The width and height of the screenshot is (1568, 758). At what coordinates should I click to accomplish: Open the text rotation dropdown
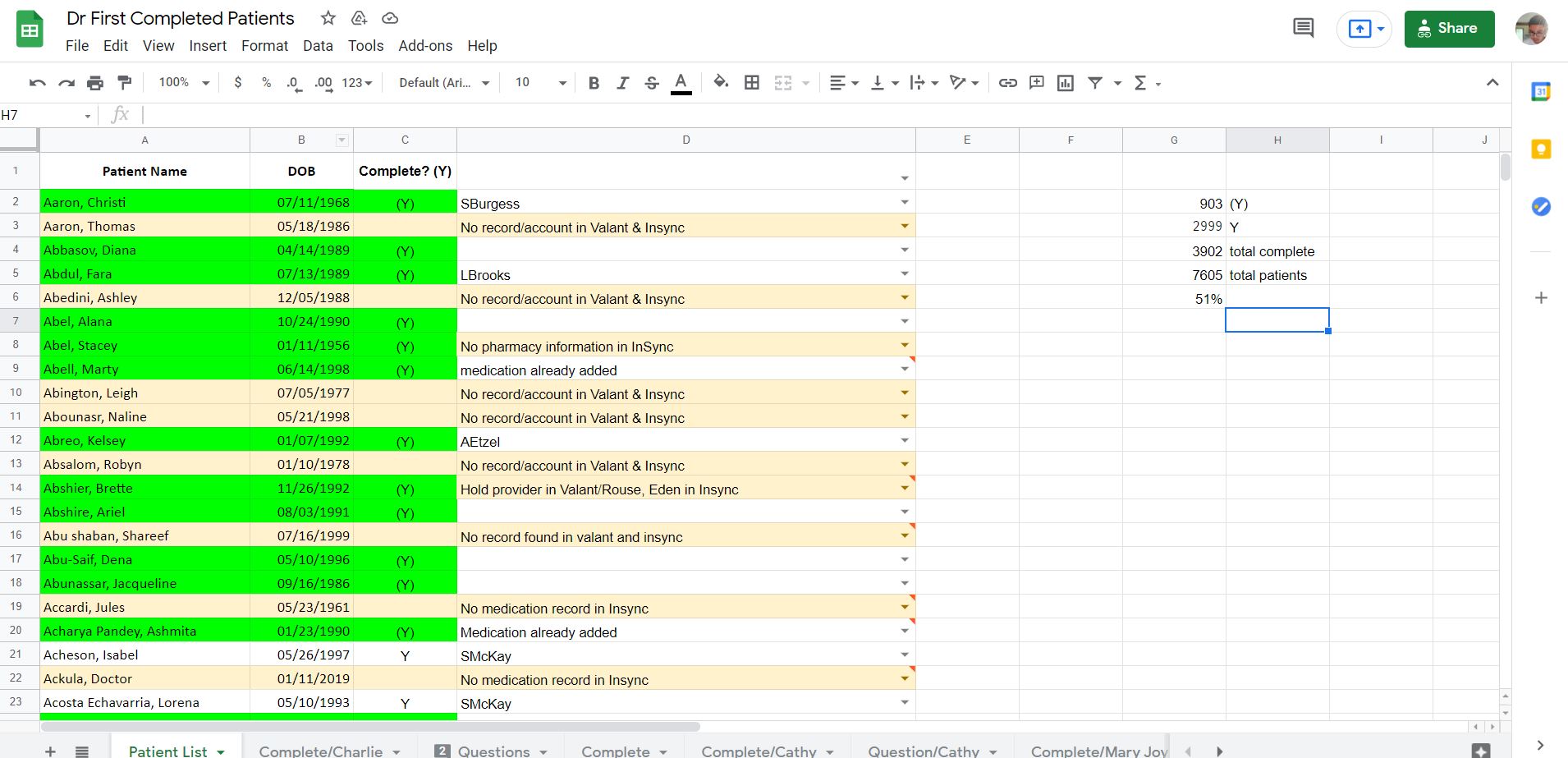965,83
